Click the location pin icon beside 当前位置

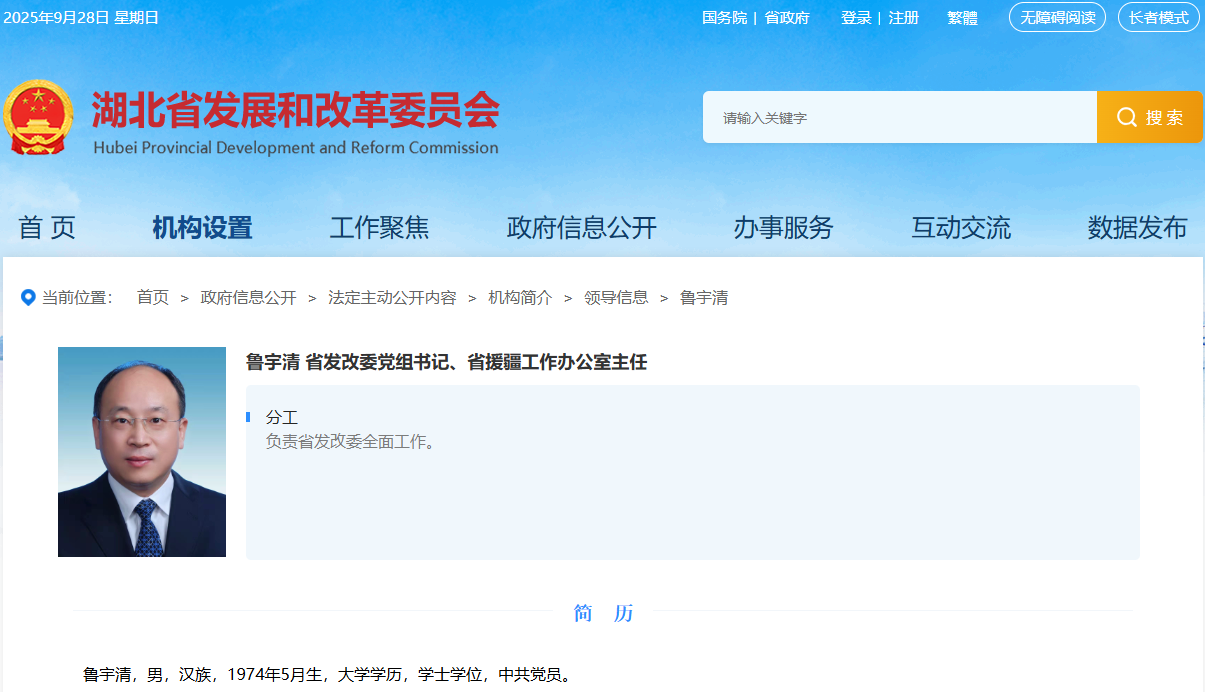28,297
